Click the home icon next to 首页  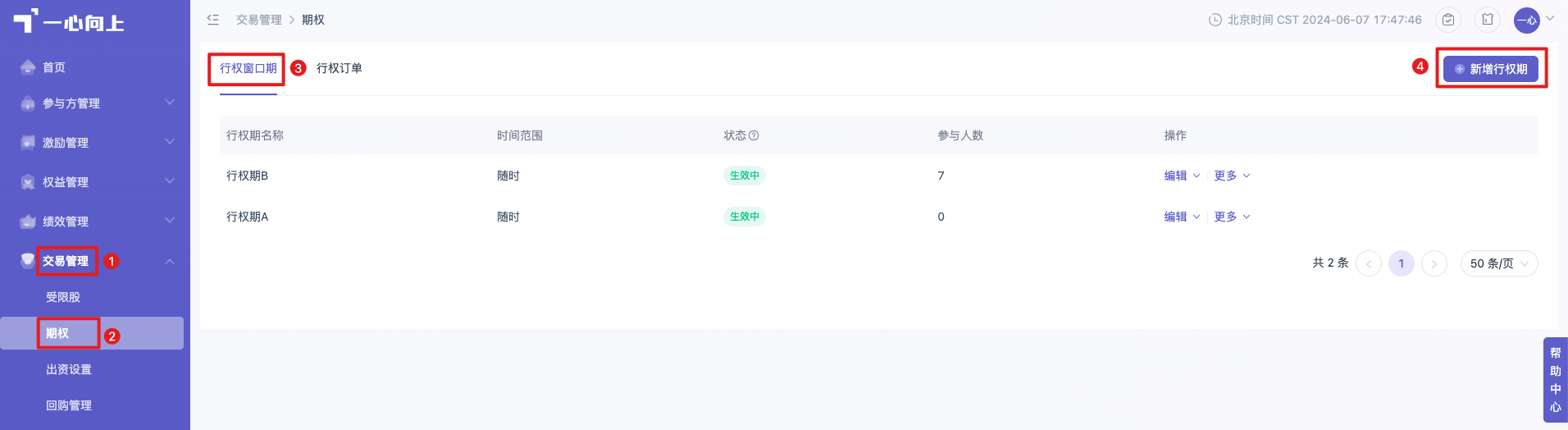tap(28, 67)
